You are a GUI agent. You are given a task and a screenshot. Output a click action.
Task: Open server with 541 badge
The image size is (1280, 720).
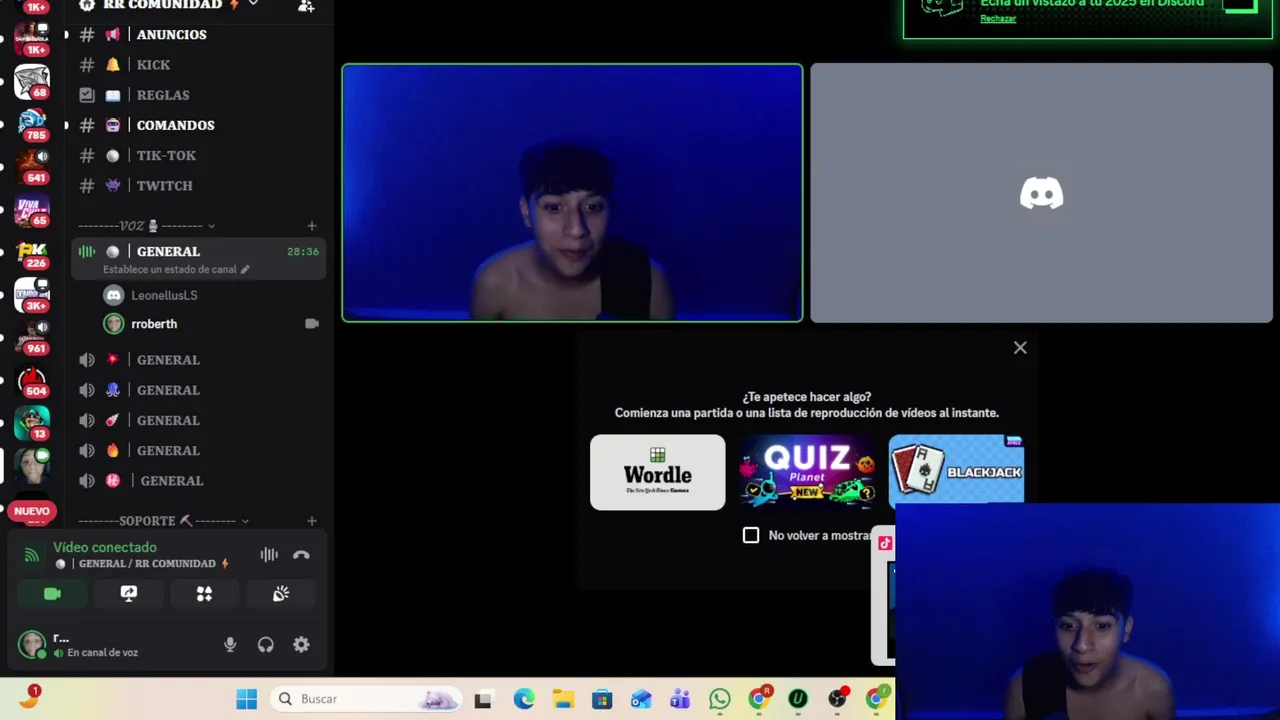[32, 167]
